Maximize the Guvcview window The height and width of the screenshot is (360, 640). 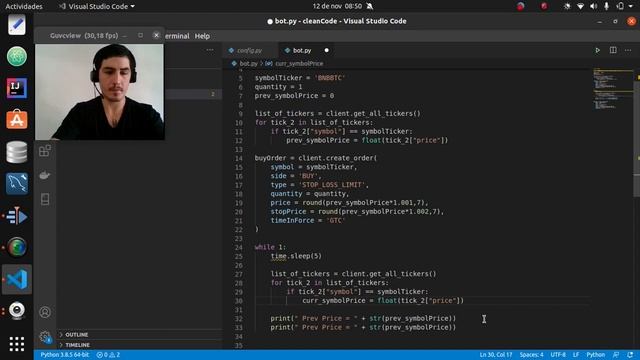[x=140, y=36]
